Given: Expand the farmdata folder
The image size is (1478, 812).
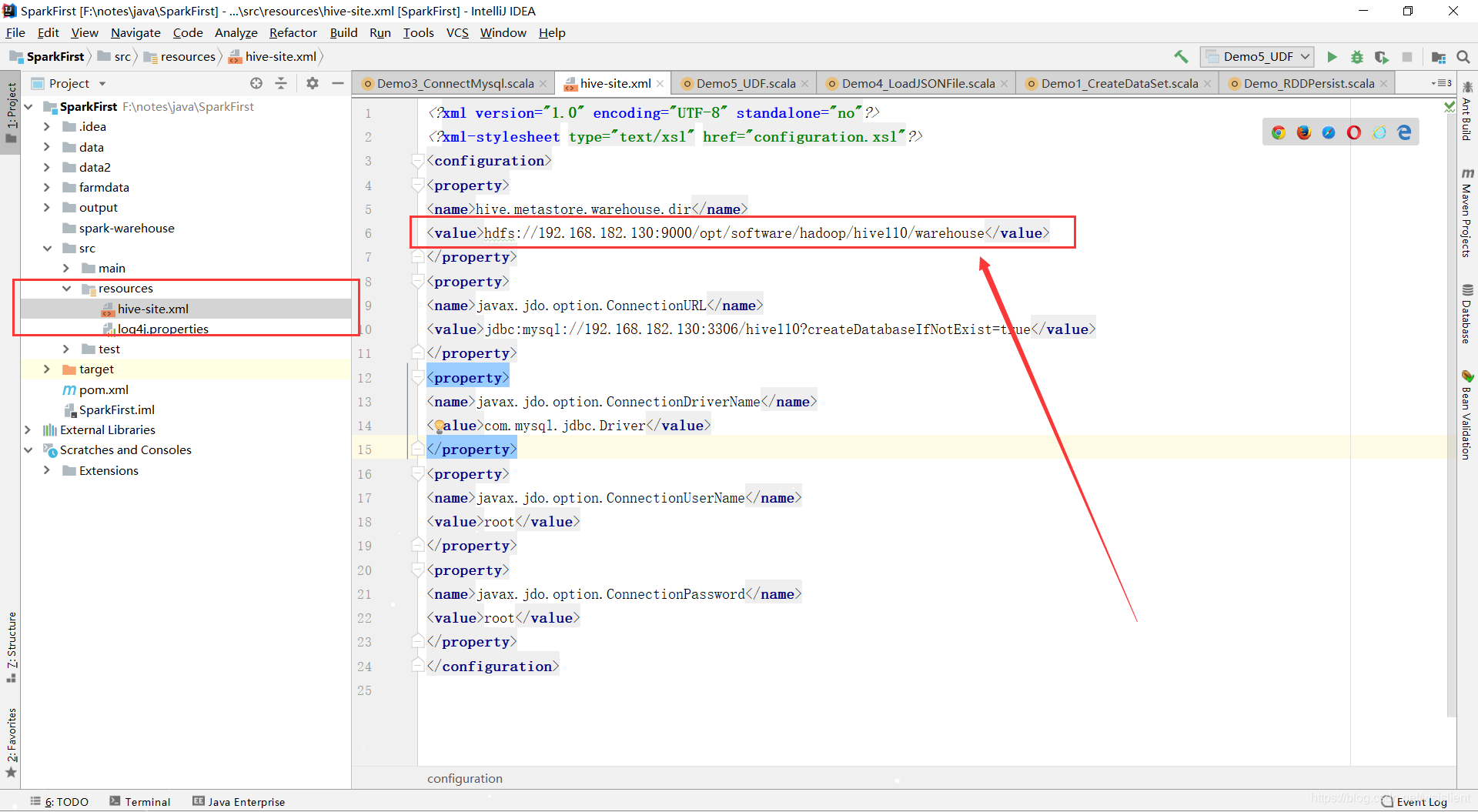Looking at the screenshot, I should point(47,187).
